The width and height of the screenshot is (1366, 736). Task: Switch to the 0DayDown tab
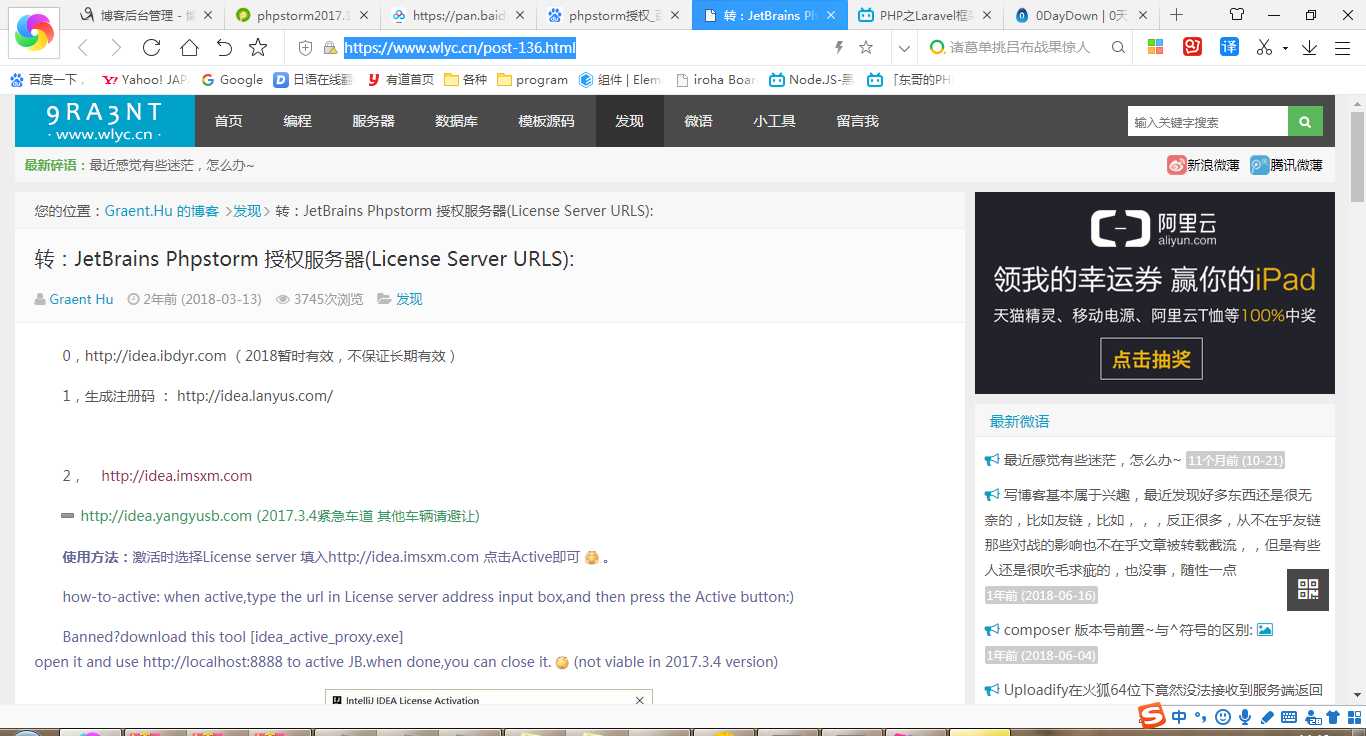coord(1082,15)
